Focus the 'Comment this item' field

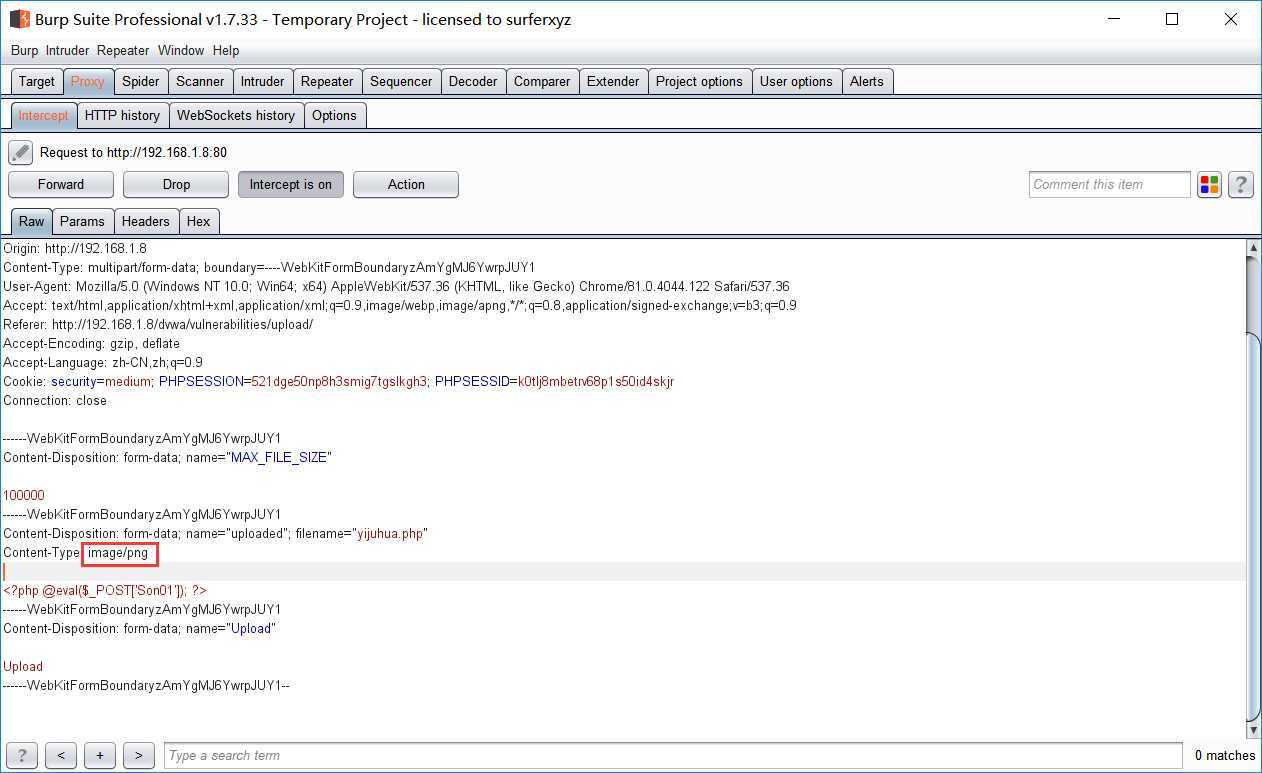click(1110, 184)
